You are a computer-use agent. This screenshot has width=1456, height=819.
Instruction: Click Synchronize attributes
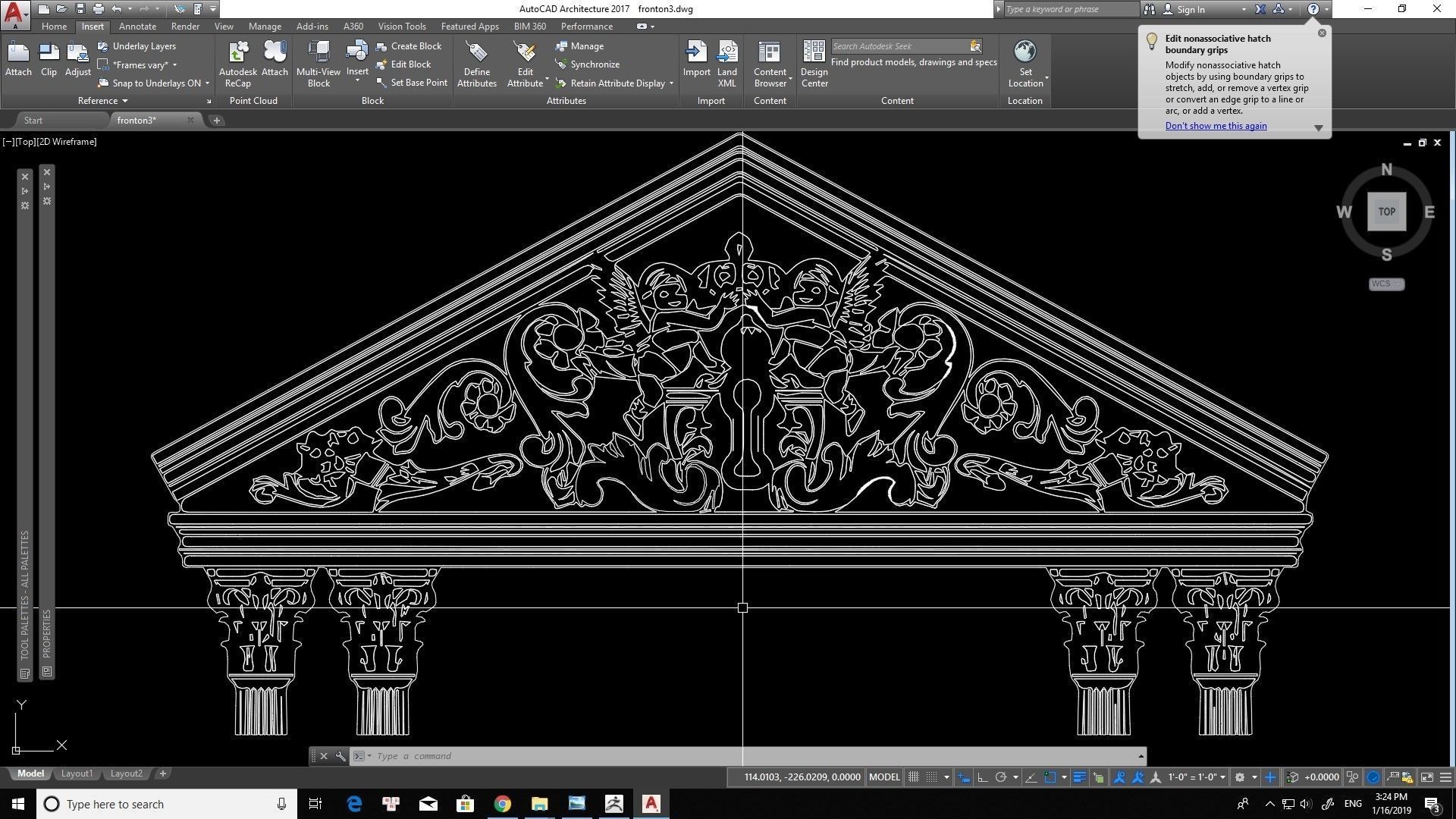[588, 64]
